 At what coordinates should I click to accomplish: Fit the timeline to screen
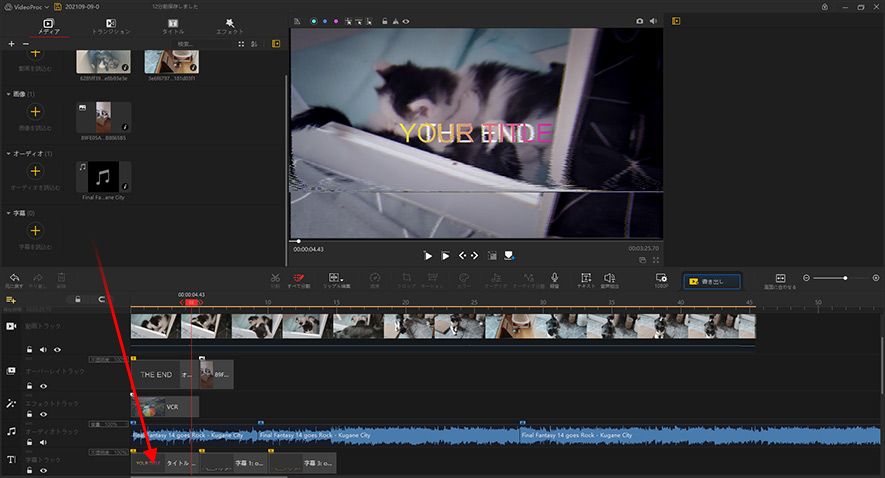(780, 280)
